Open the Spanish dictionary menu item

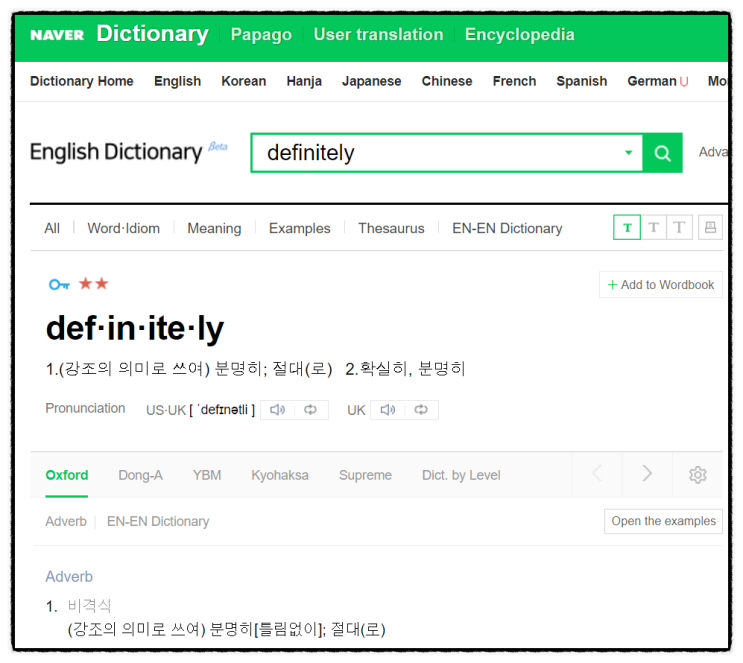(x=581, y=82)
